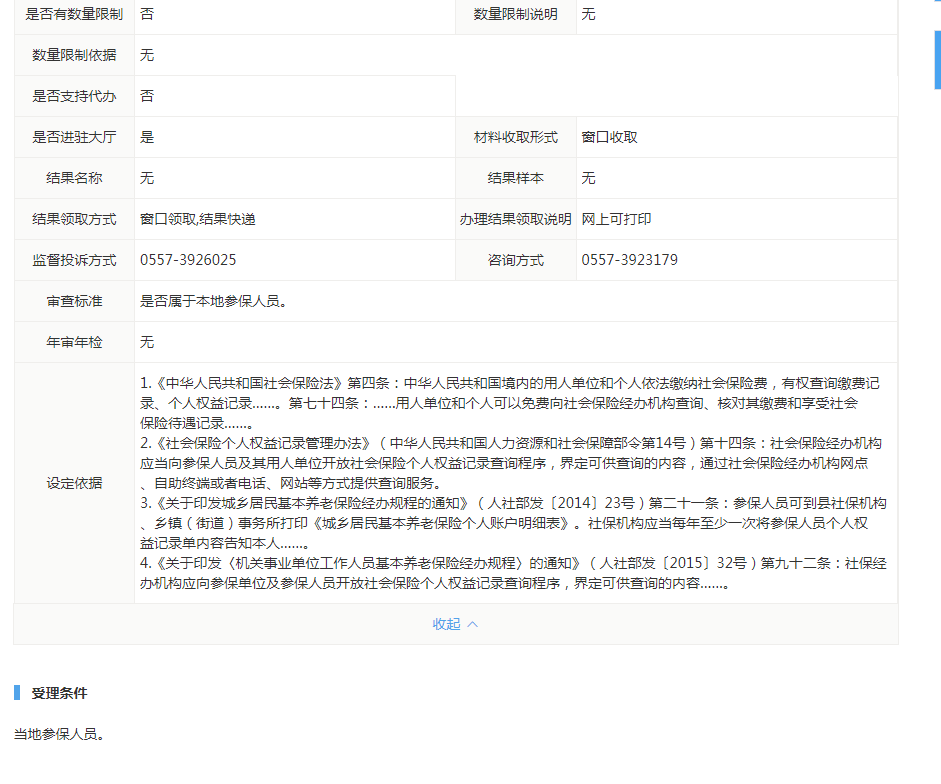
Task: Select the 咨询方式 label cell
Action: coord(516,260)
